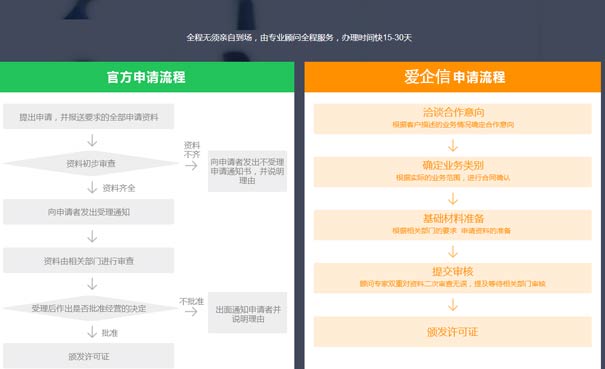This screenshot has height=369, width=605.
Task: Click the 不批准 branch label
Action: pos(191,301)
